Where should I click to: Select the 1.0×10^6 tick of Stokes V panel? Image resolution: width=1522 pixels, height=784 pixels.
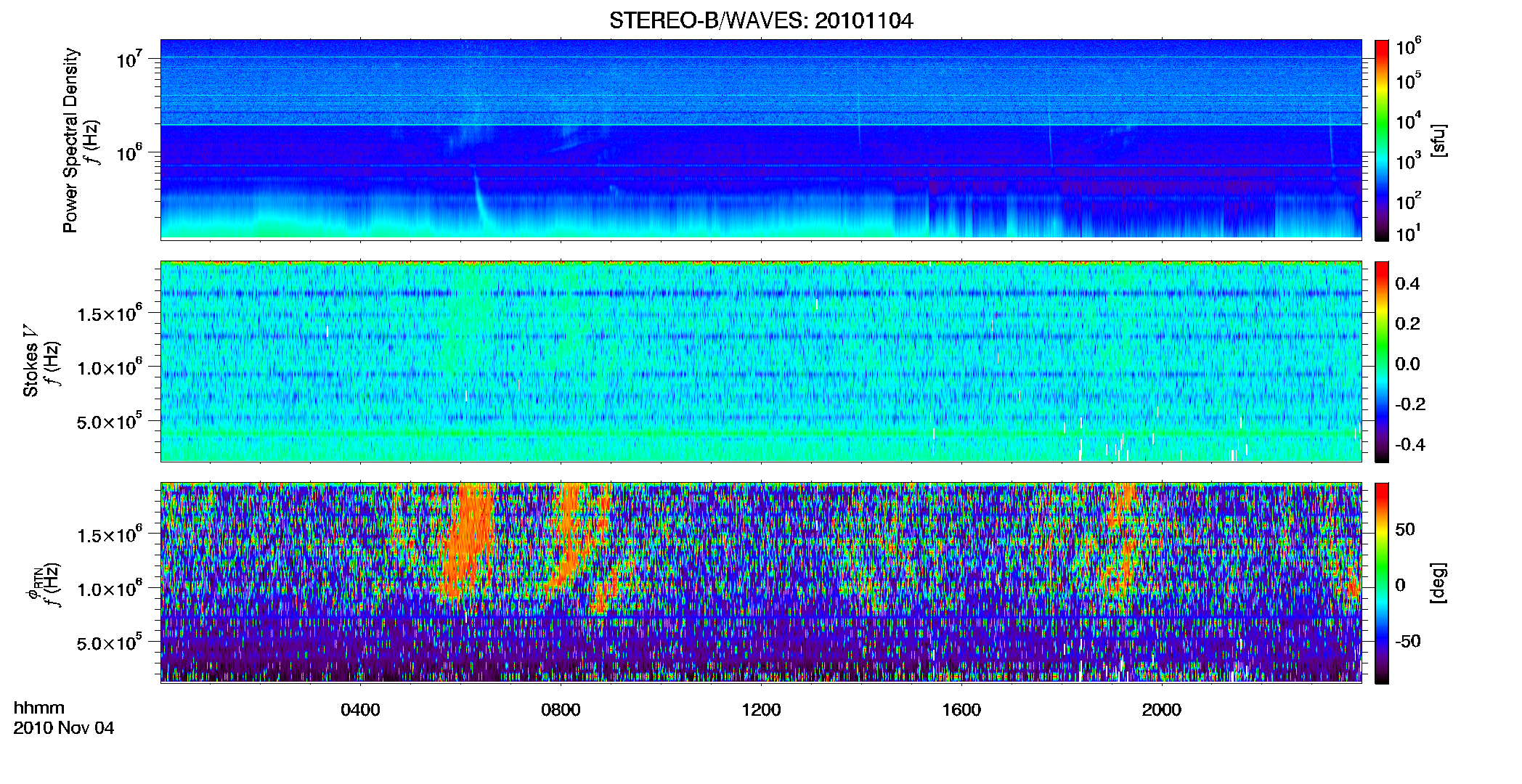tap(109, 367)
